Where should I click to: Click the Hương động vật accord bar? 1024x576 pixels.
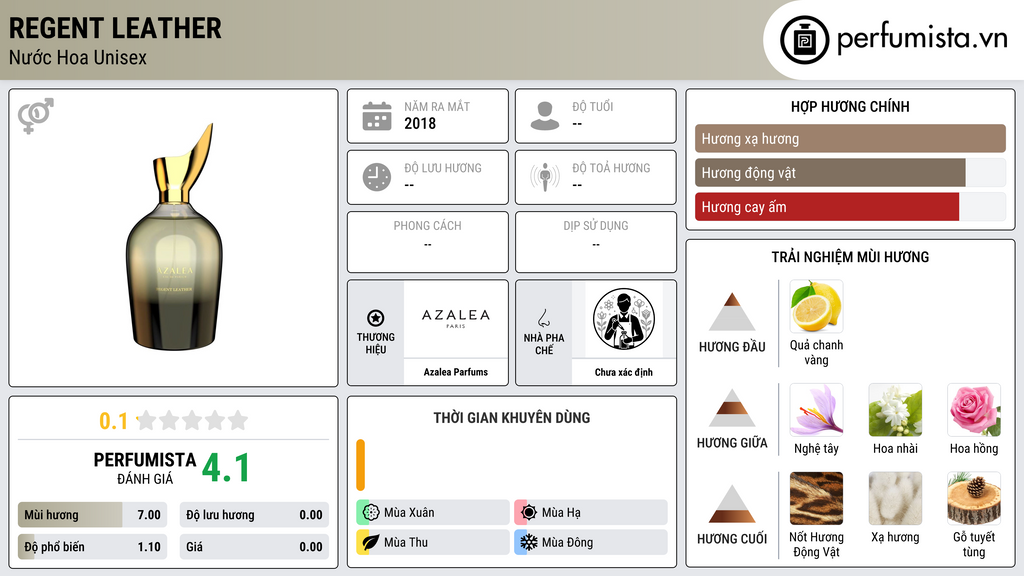coord(850,173)
